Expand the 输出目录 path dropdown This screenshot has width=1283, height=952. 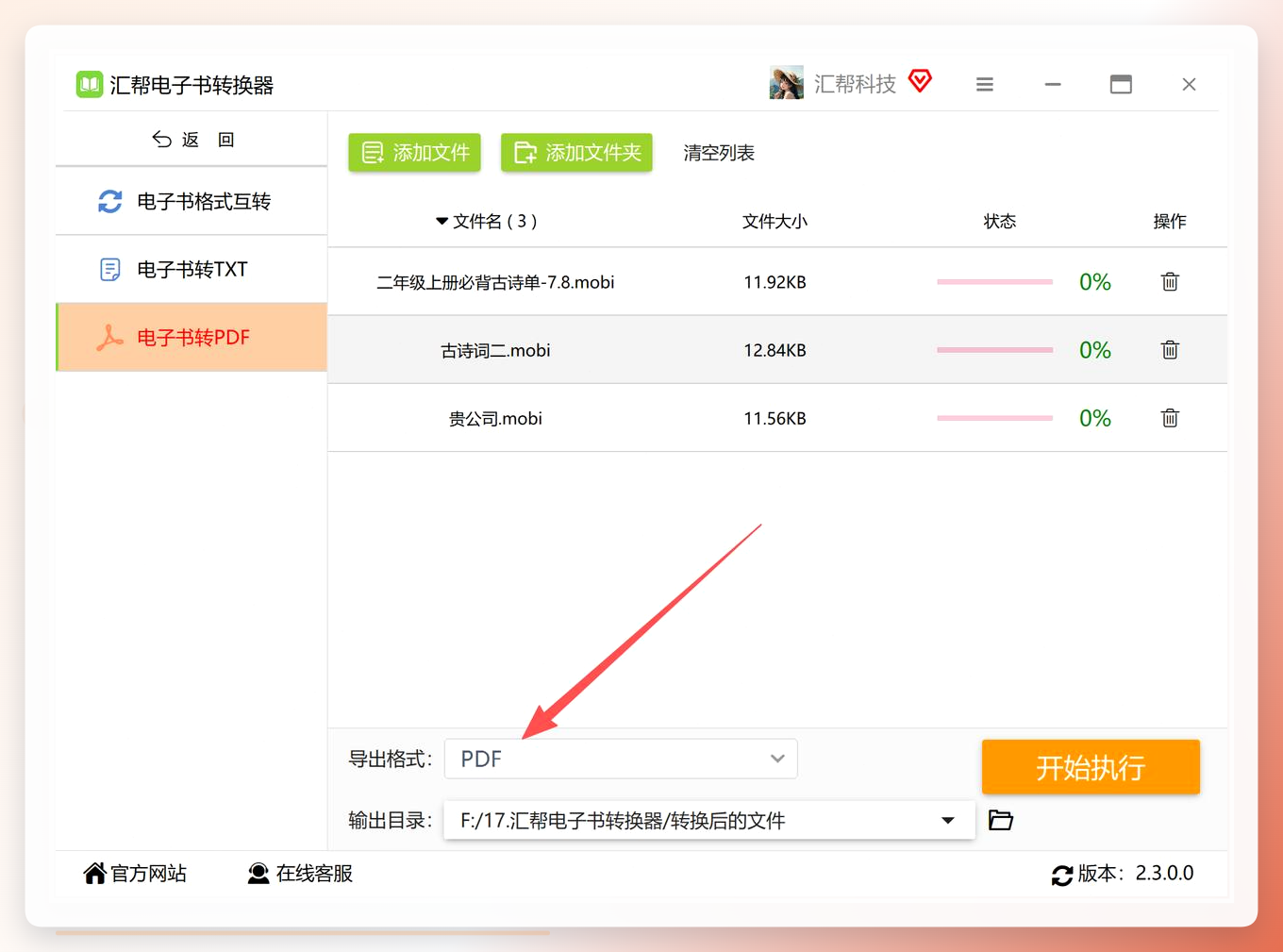[948, 821]
